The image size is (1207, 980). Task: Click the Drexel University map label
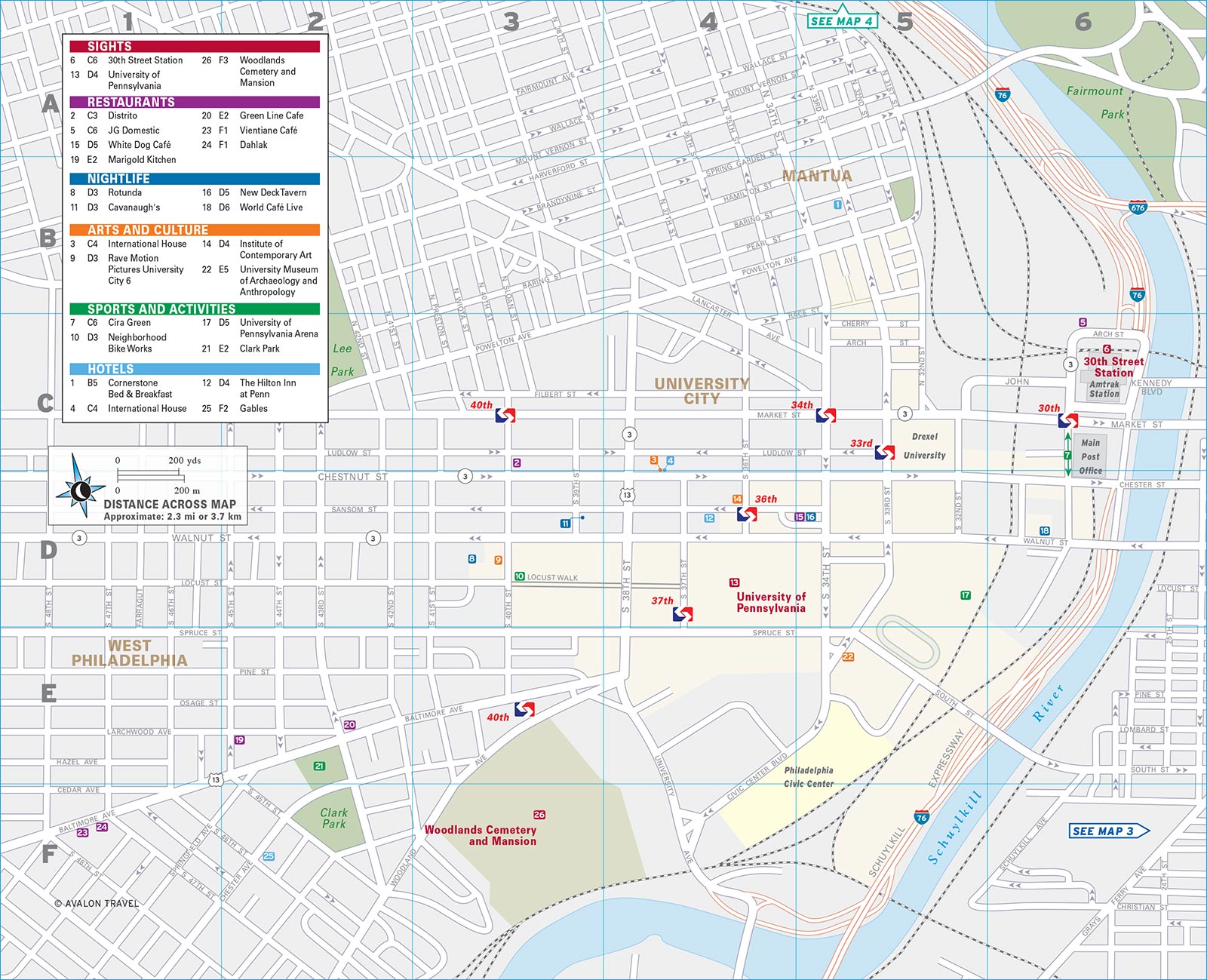(x=925, y=446)
